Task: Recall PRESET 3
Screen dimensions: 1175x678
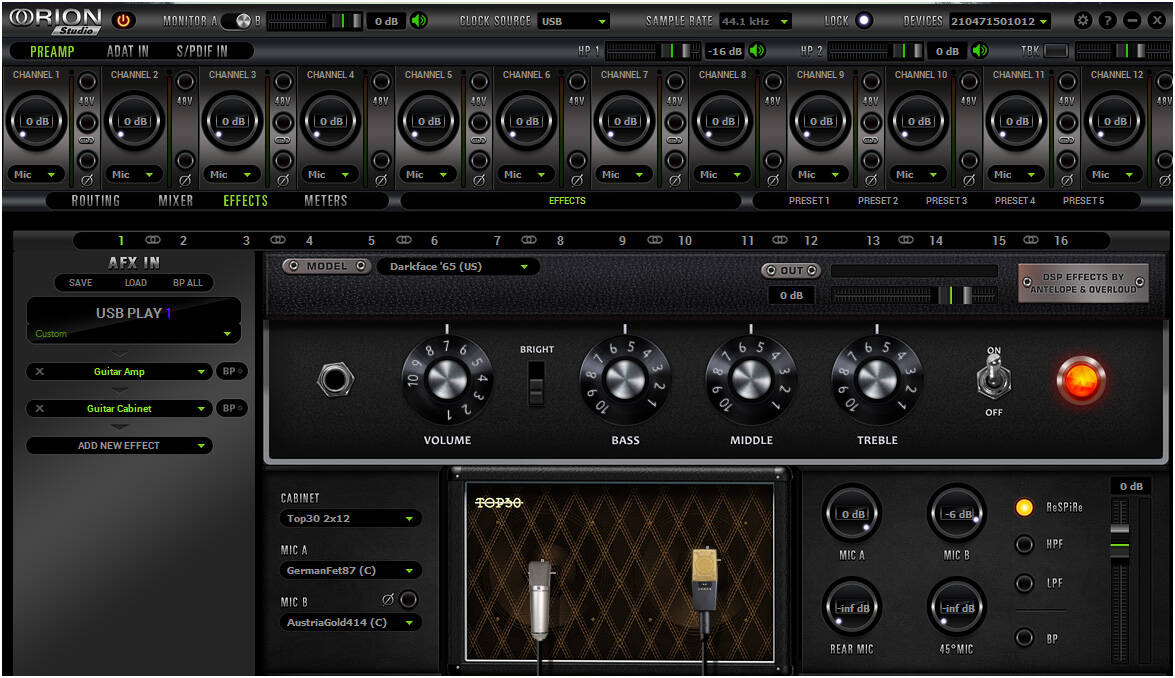Action: 946,201
